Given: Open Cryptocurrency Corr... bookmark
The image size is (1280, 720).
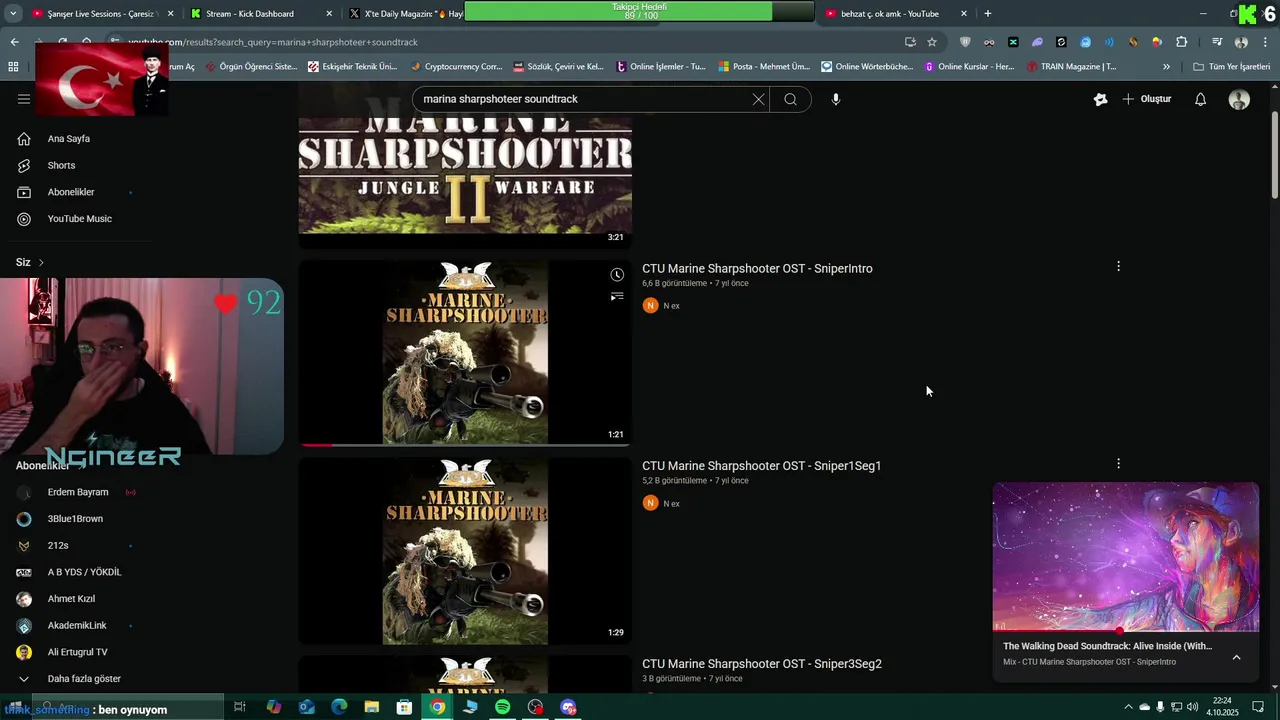Looking at the screenshot, I should (x=455, y=67).
